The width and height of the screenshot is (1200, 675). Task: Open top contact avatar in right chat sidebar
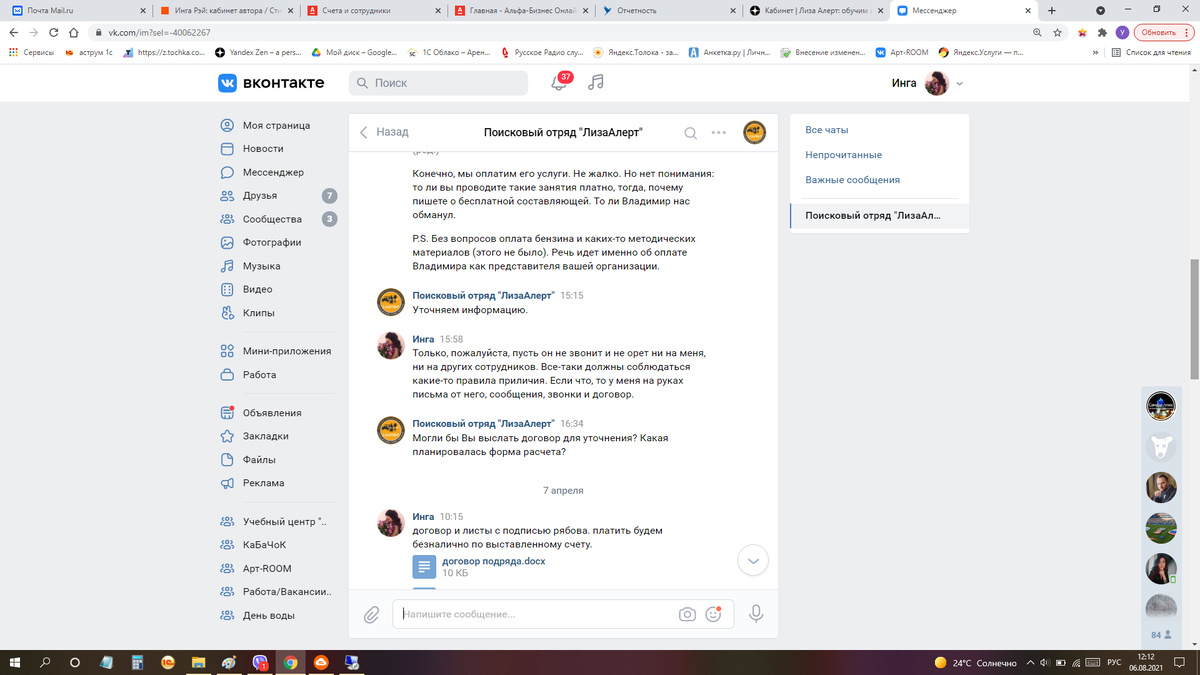(1160, 405)
